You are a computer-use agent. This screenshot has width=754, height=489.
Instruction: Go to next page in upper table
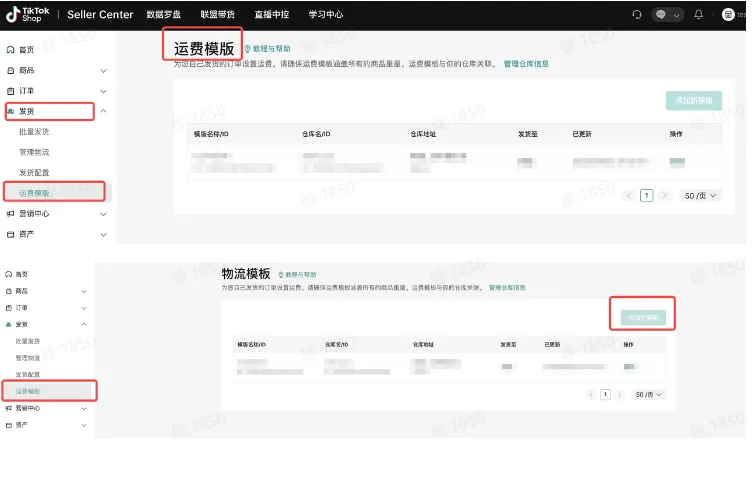click(x=665, y=196)
